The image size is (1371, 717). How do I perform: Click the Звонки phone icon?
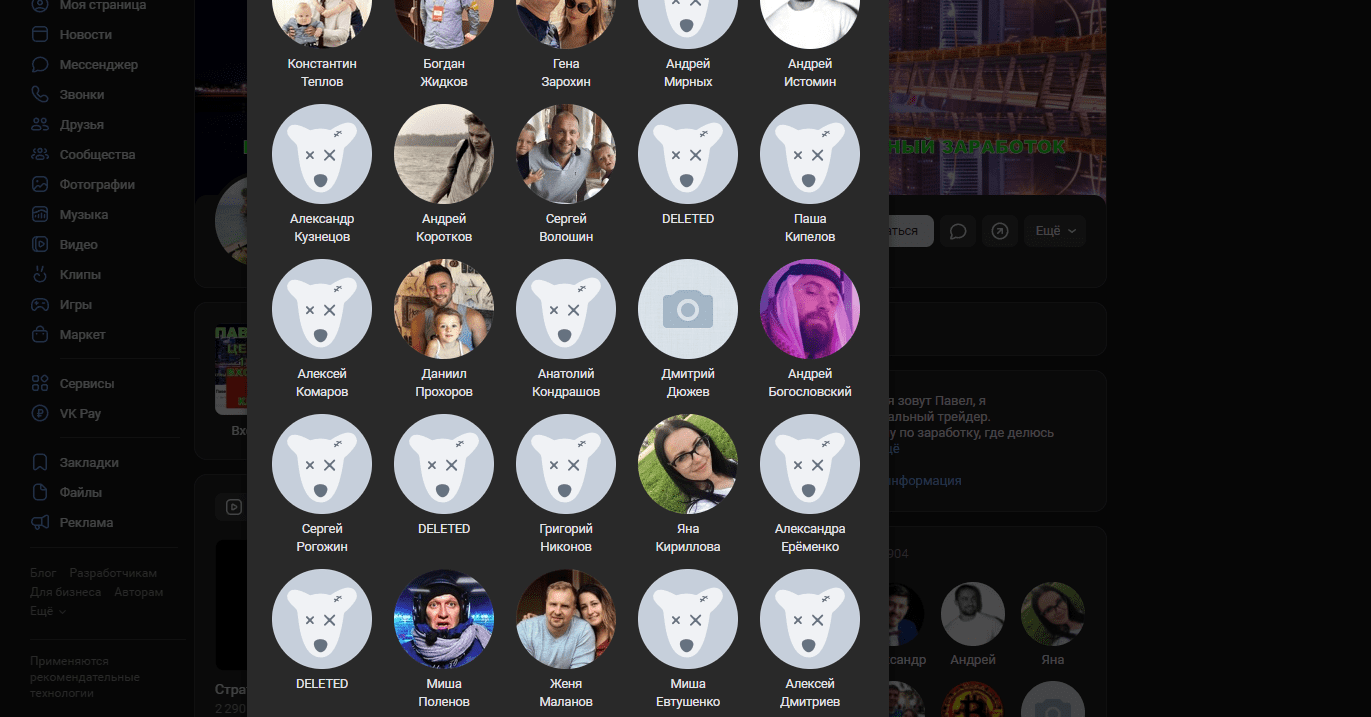pyautogui.click(x=40, y=94)
